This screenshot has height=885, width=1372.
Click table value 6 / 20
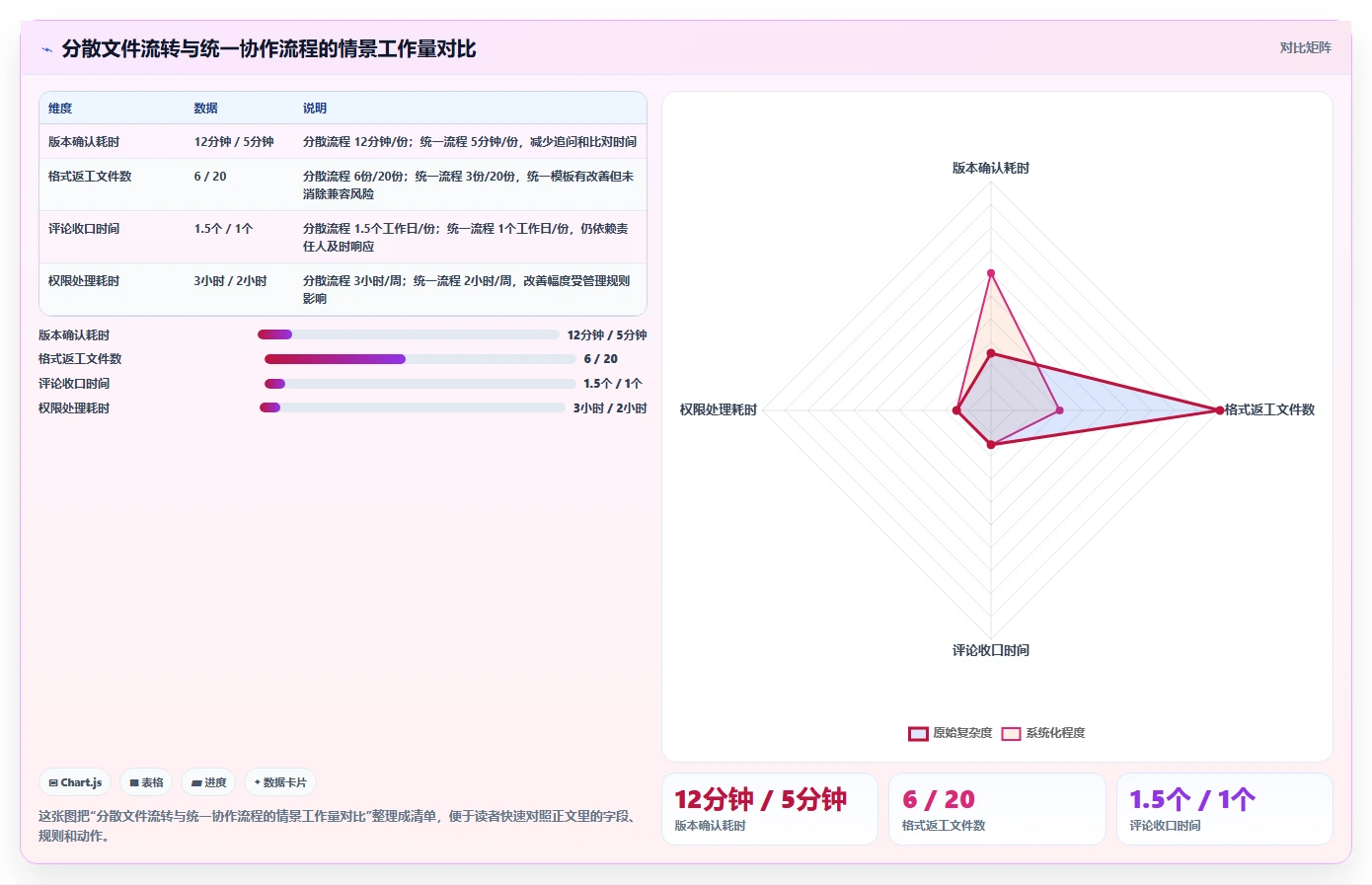(x=210, y=177)
